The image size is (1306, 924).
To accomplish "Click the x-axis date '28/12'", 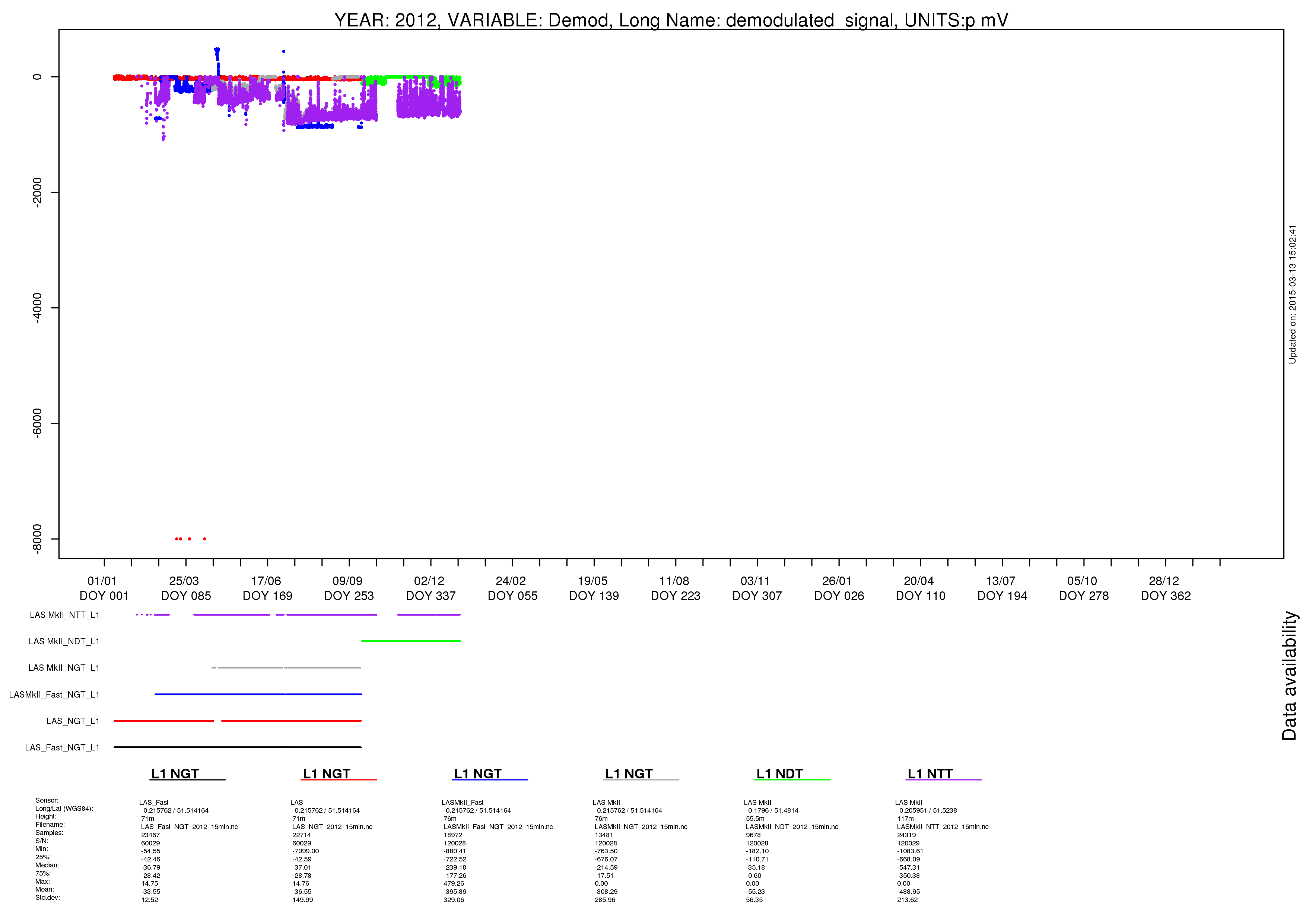I will [x=1163, y=581].
